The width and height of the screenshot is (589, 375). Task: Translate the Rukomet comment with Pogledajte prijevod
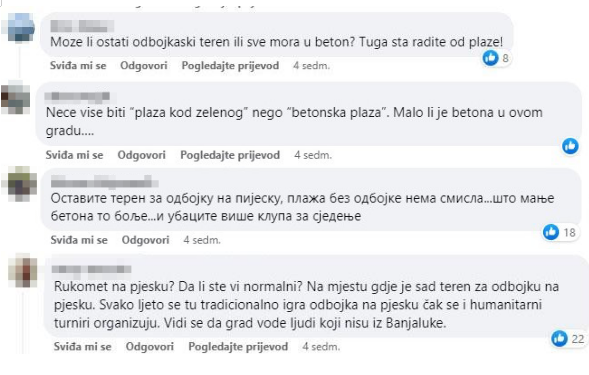pos(238,346)
